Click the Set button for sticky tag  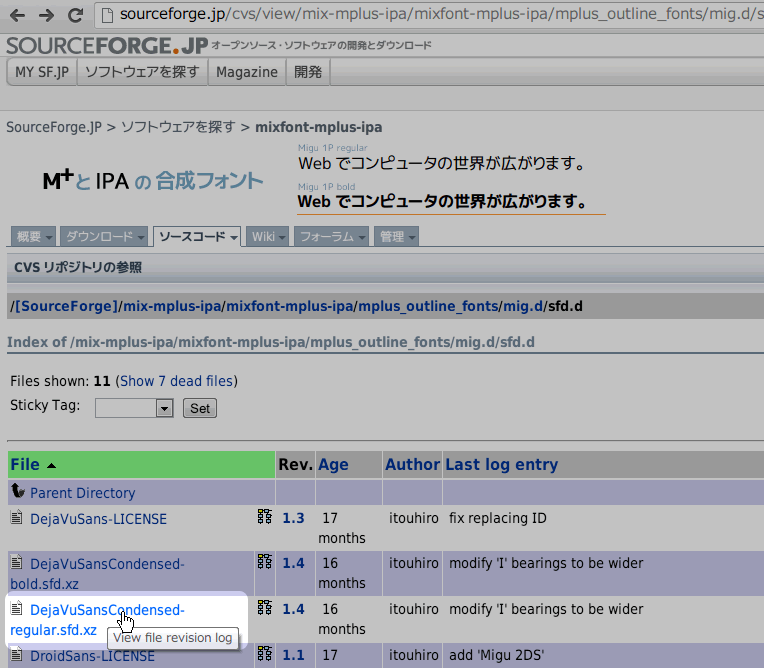click(x=200, y=408)
